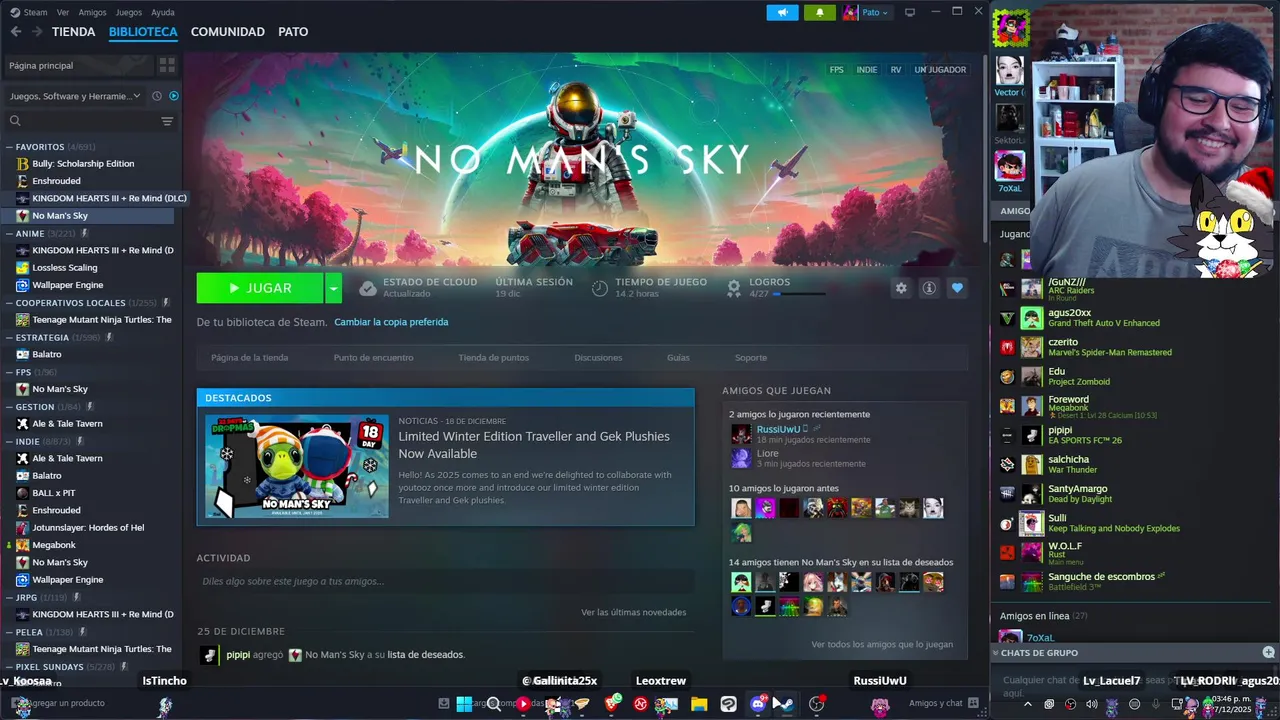
Task: Collapse the FPS category
Action: pyautogui.click(x=9, y=372)
